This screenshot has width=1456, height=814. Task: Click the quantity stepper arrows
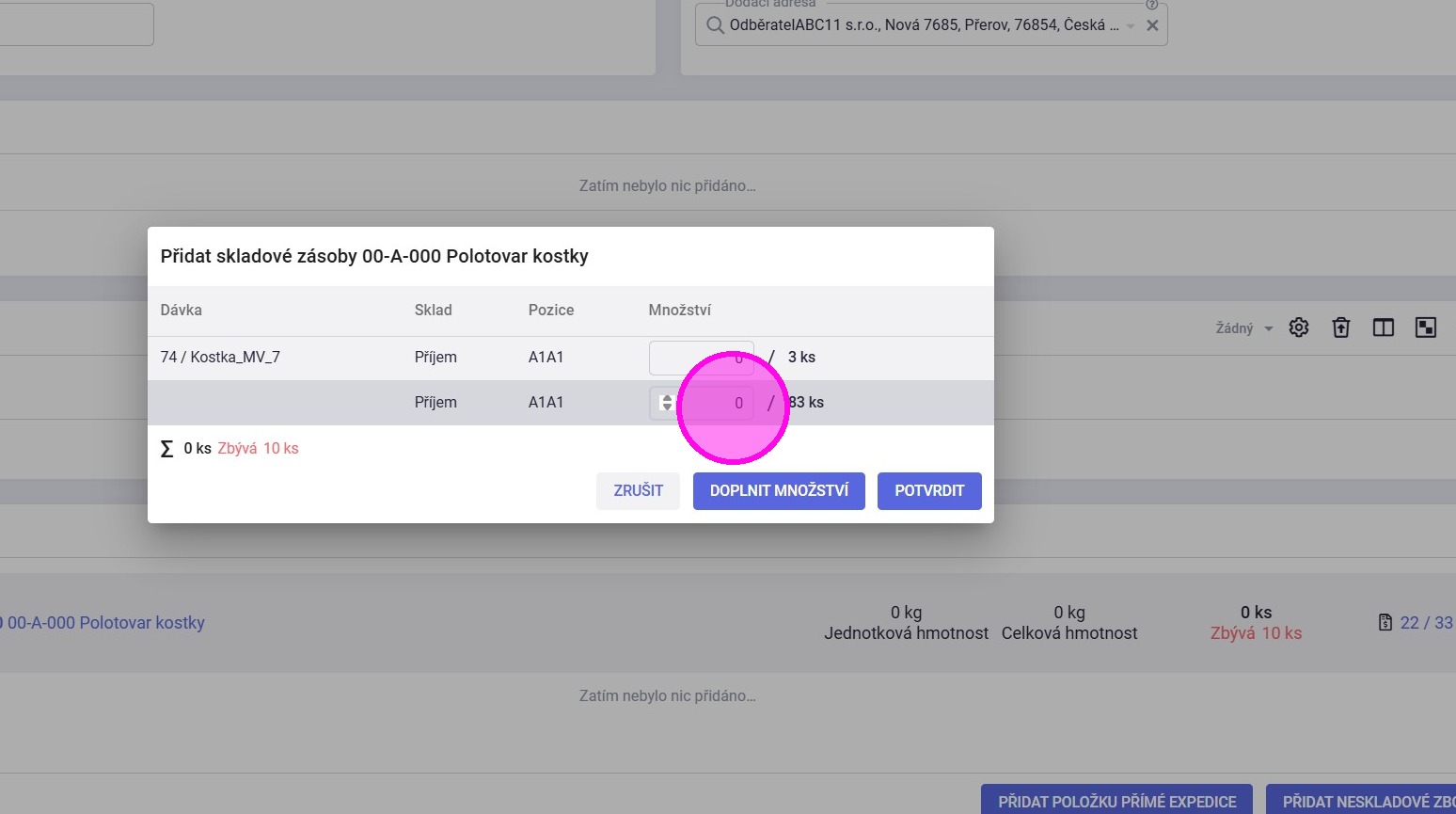(666, 403)
